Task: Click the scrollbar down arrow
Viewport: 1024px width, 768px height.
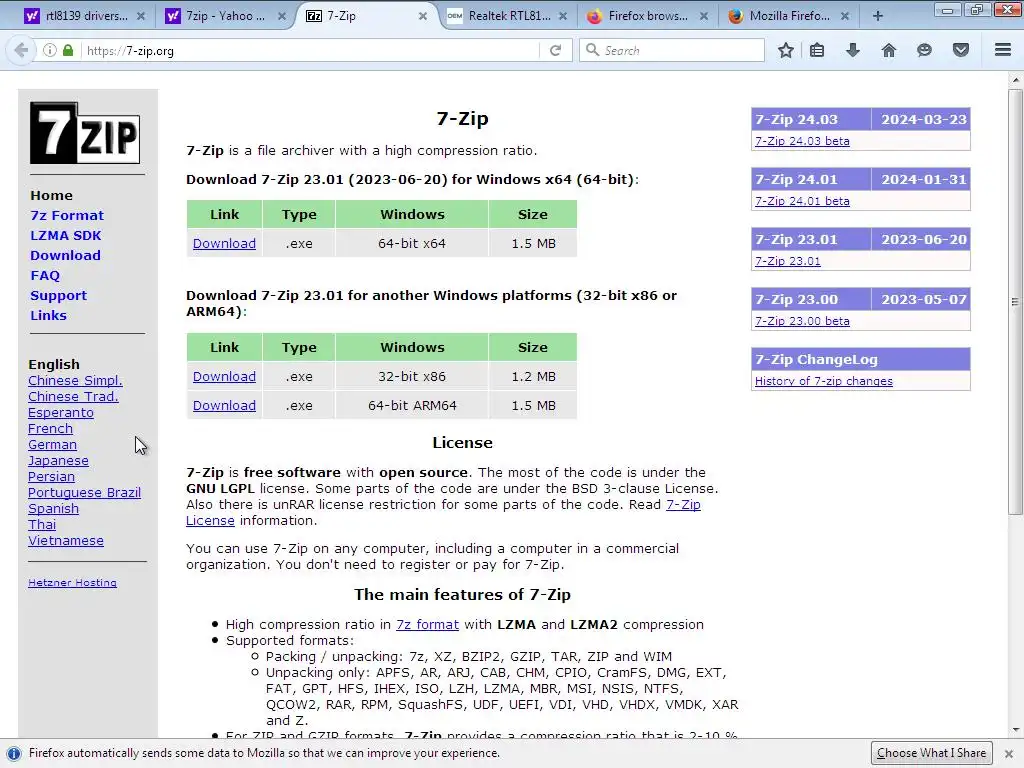Action: [1014, 730]
